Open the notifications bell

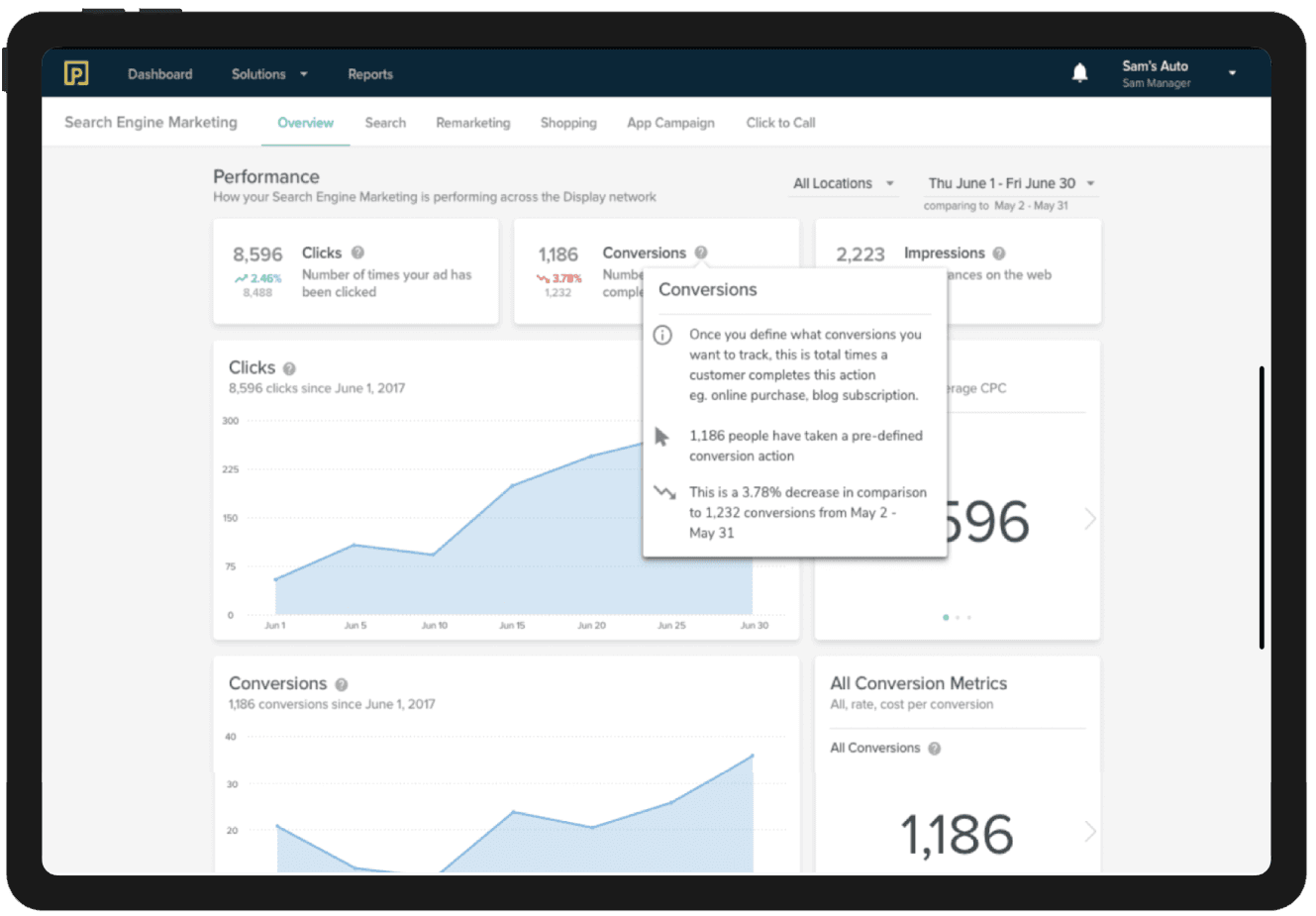click(x=1079, y=73)
